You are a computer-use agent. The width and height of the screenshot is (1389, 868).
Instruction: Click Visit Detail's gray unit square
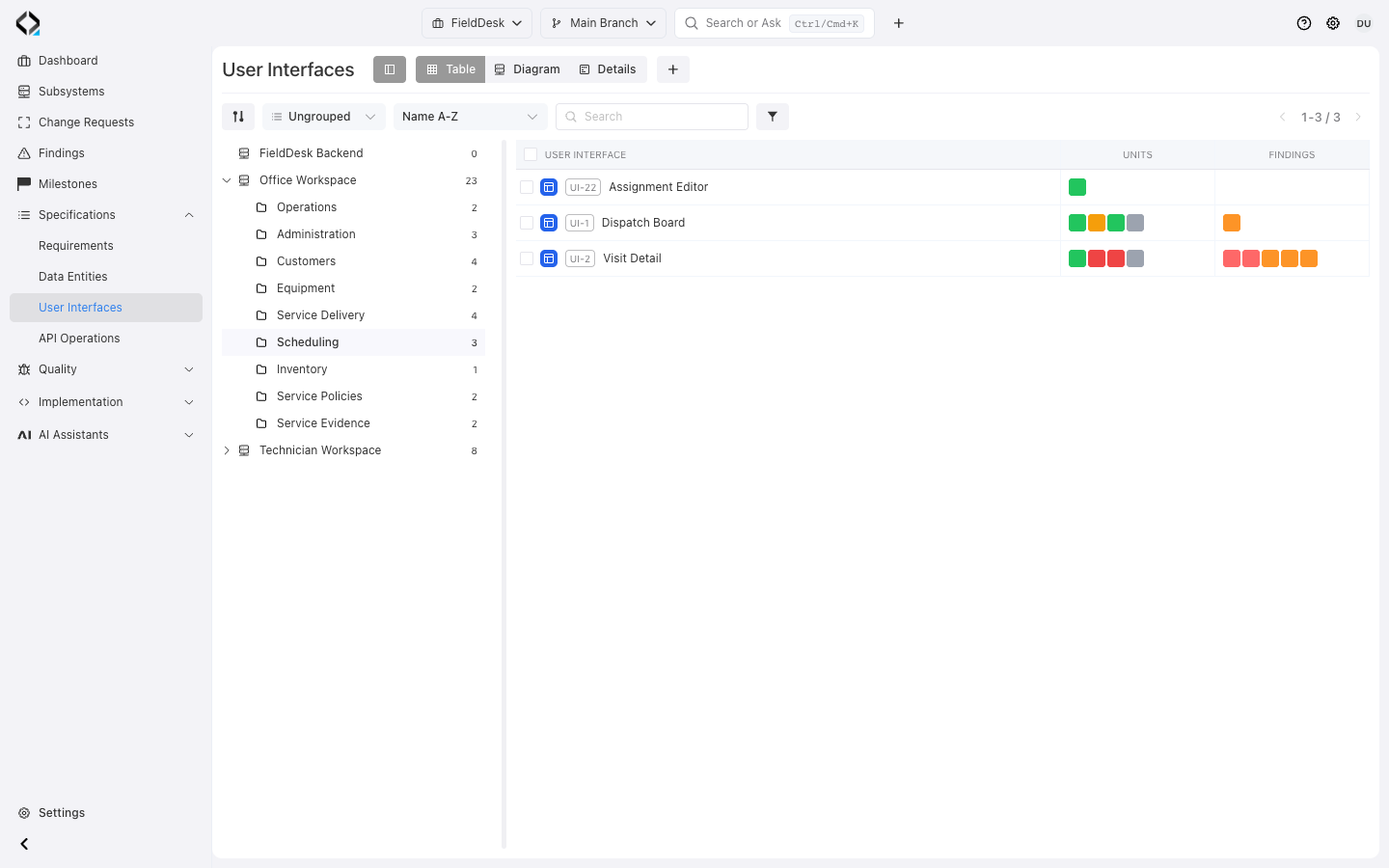point(1135,258)
